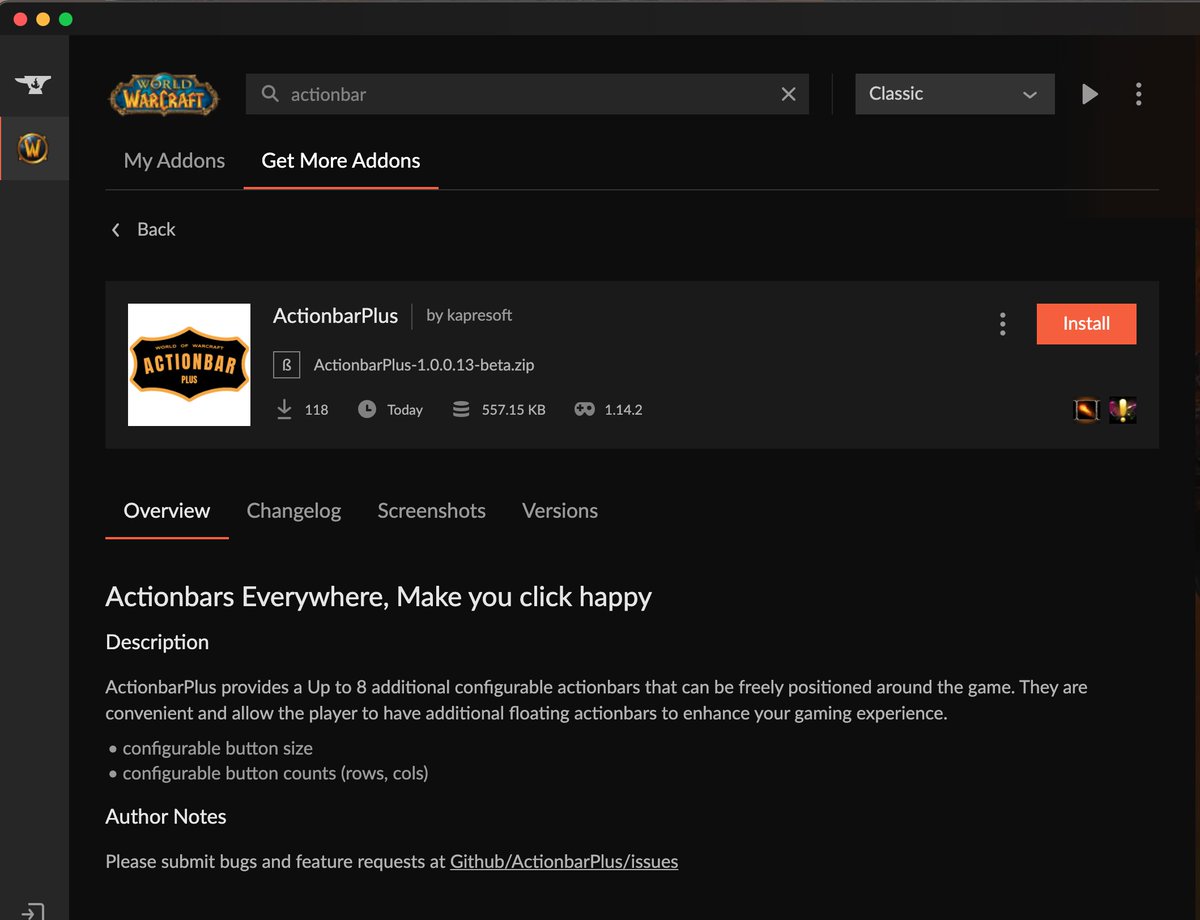Screen dimensions: 1200x920
Task: Click the first category icon on addon card
Action: 1086,410
